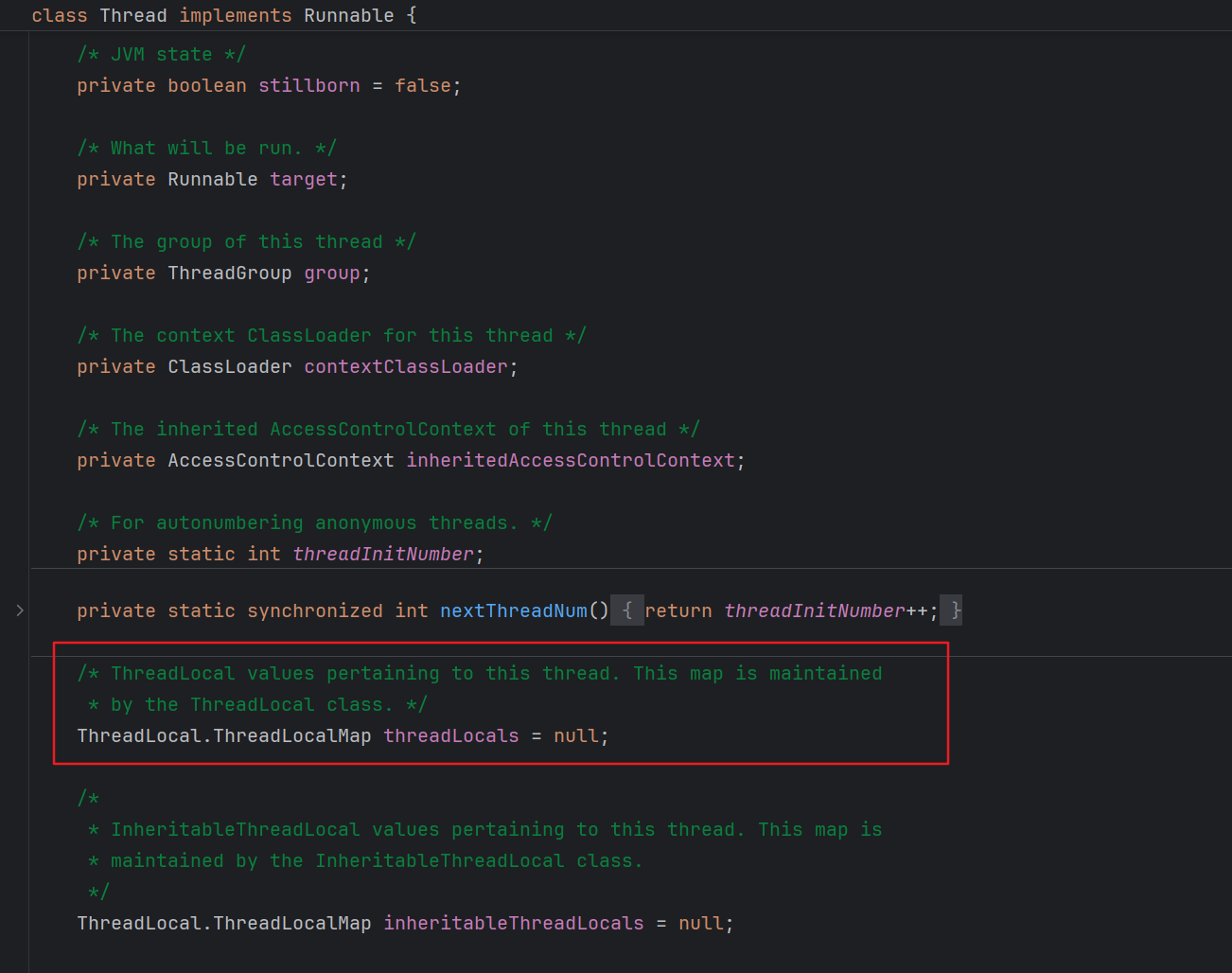Click threadInitNumber in its field declaration
Screen dimensions: 1232x973
(x=383, y=554)
